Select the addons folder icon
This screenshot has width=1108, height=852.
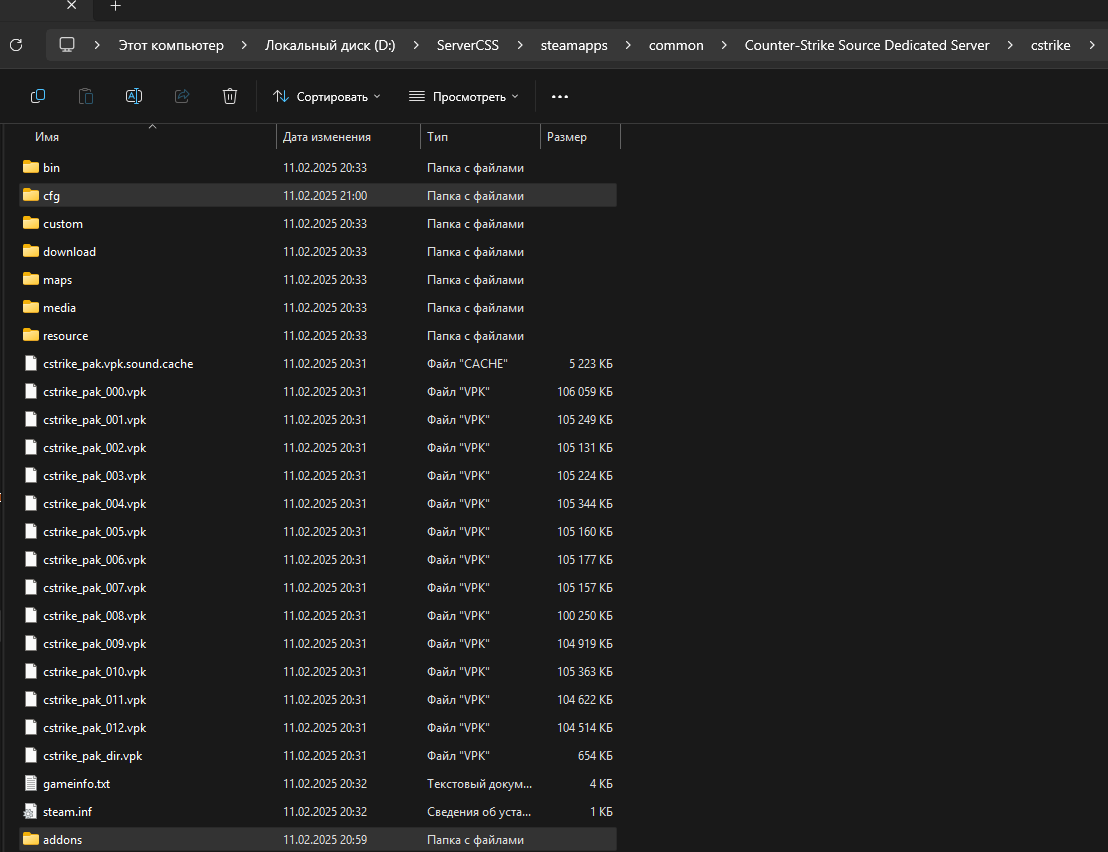(30, 839)
